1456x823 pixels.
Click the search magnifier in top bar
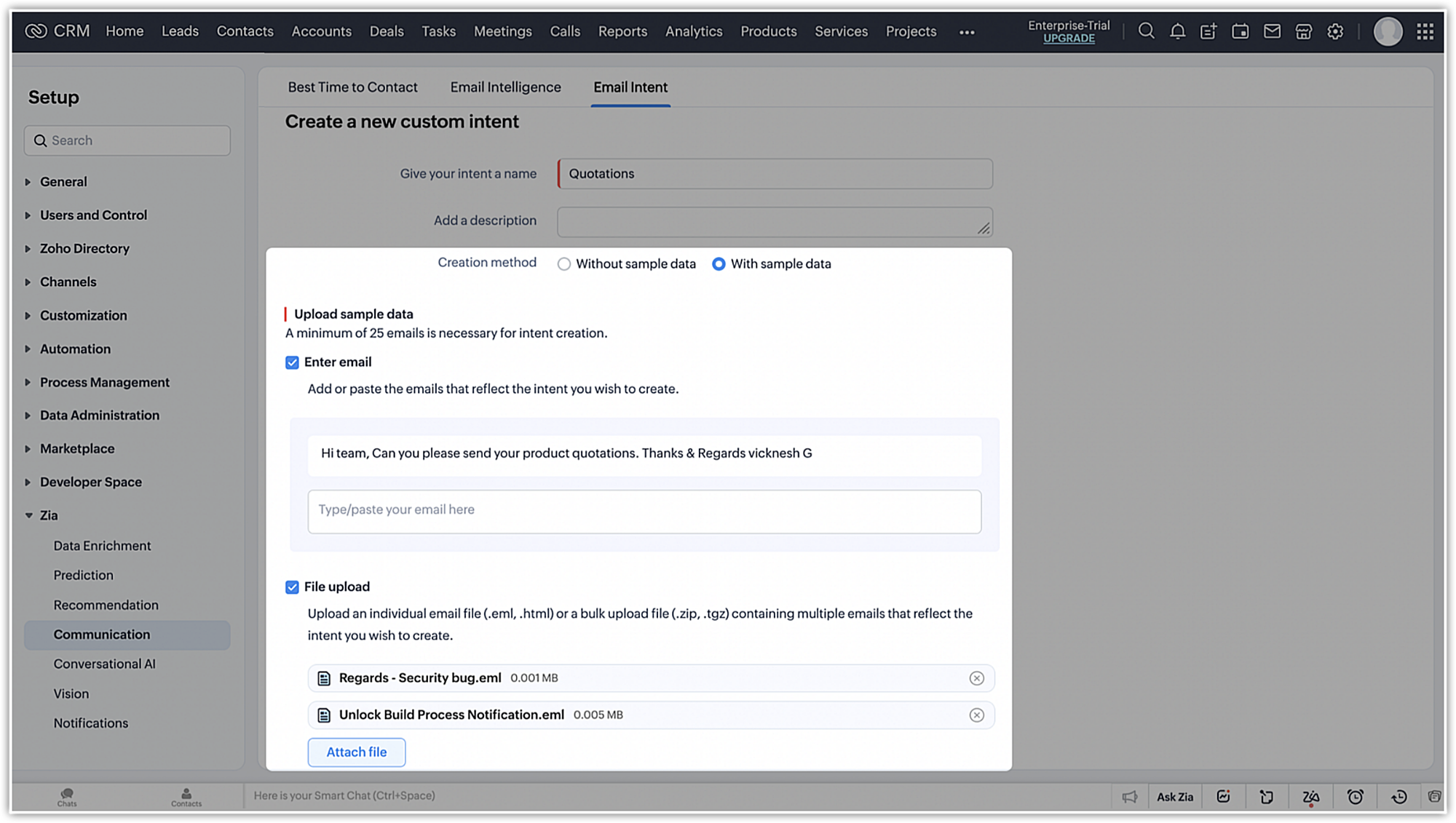tap(1146, 31)
